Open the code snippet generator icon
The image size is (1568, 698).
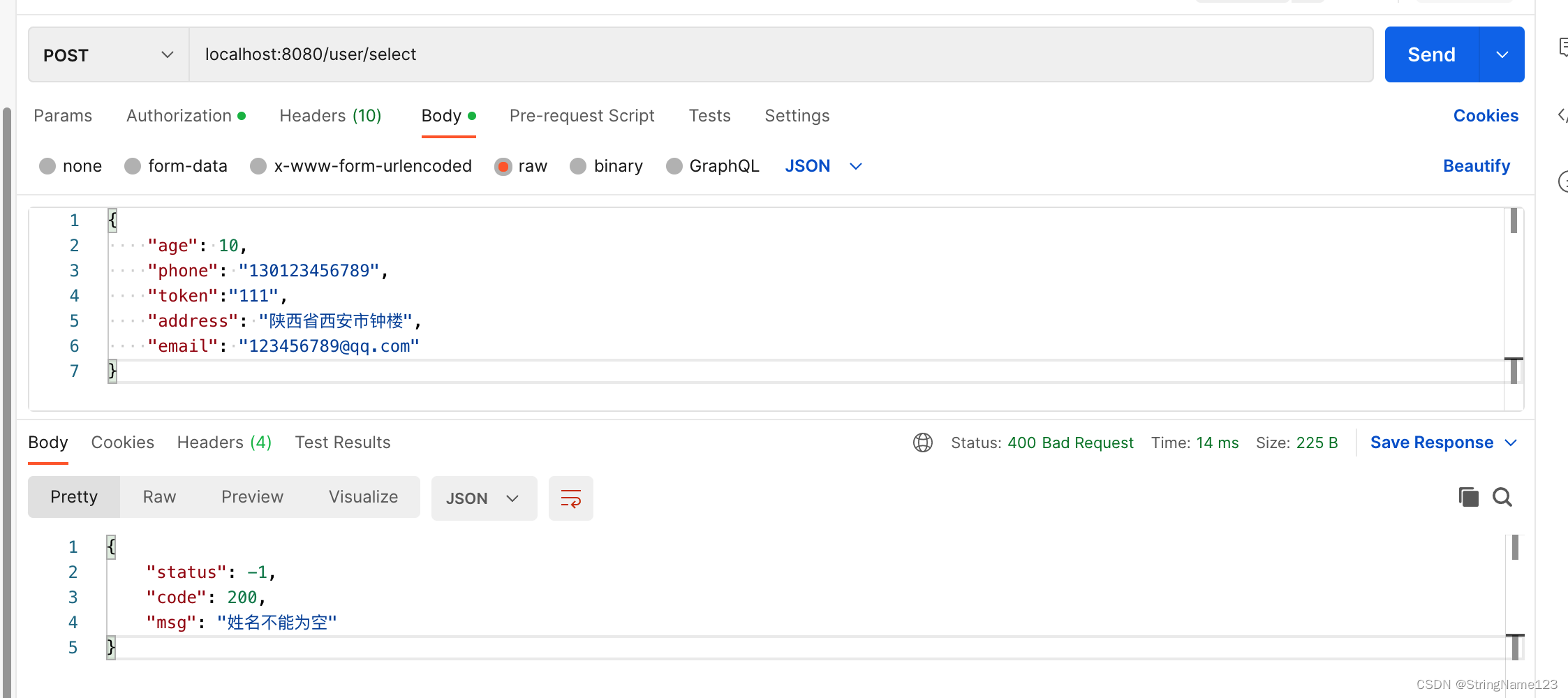(1562, 116)
